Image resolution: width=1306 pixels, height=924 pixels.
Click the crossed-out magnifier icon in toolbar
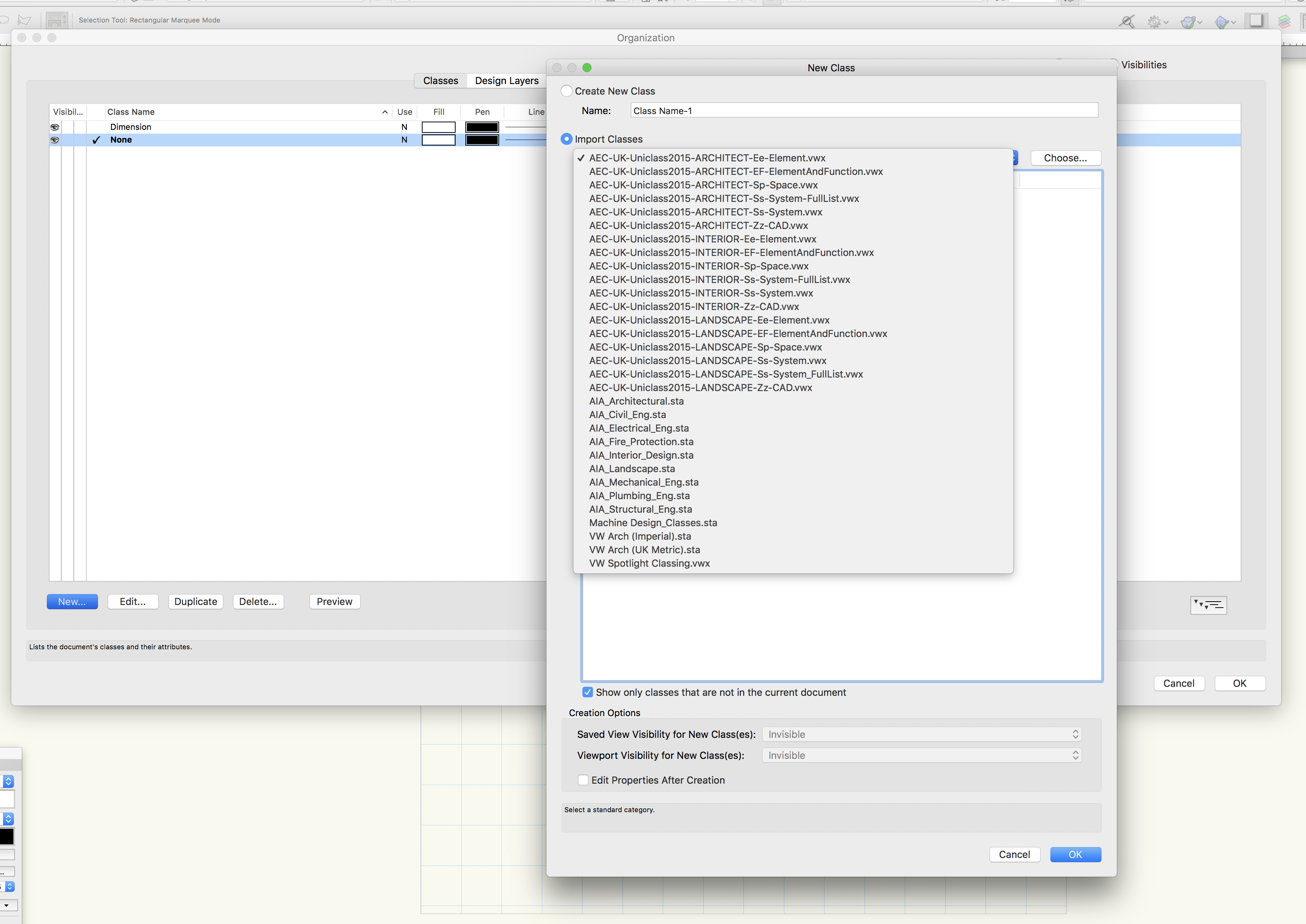coord(1126,22)
